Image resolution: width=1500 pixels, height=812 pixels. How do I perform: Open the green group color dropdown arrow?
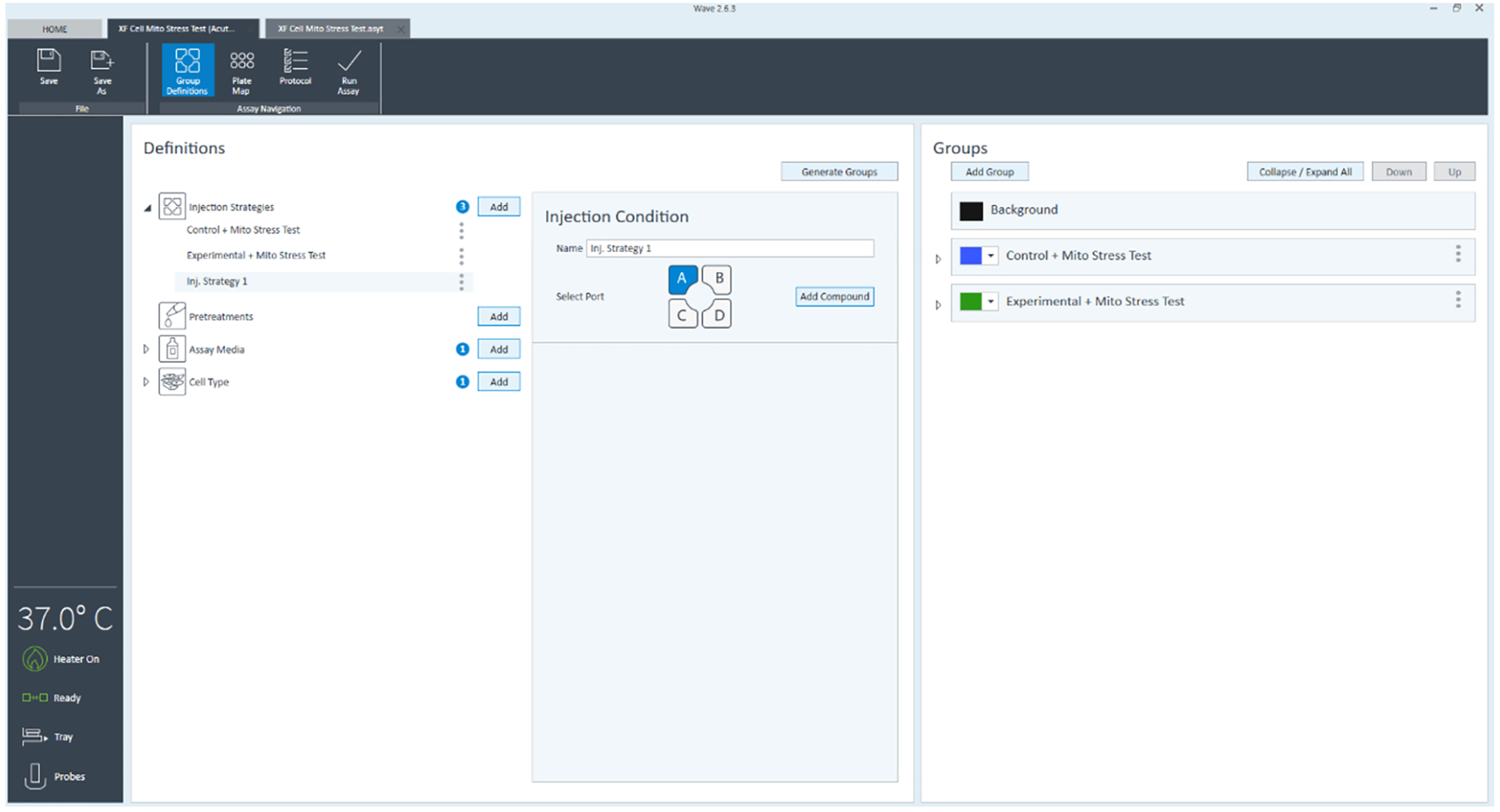[990, 301]
